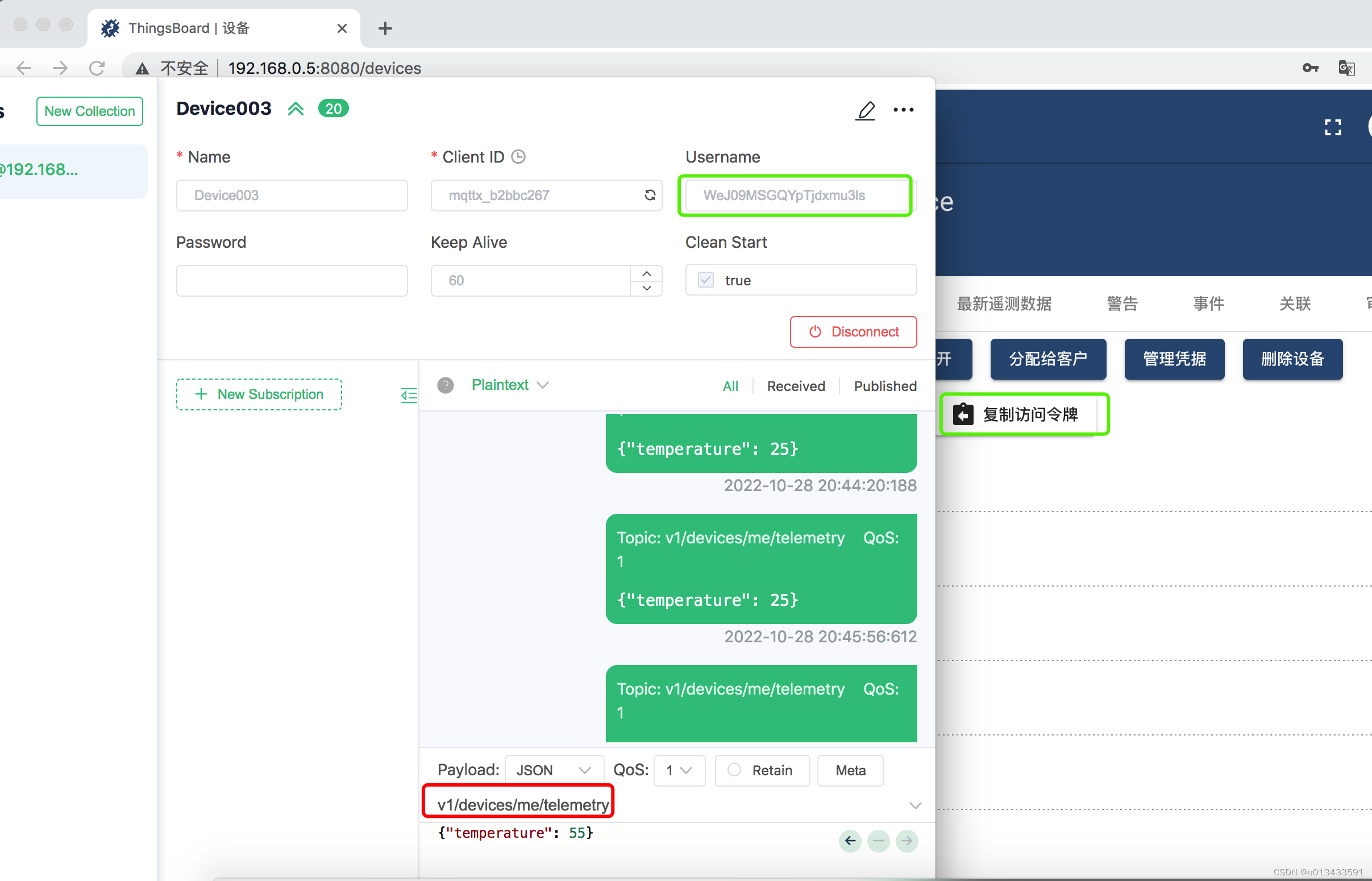The width and height of the screenshot is (1372, 881).
Task: Click the green minus history button
Action: [879, 841]
